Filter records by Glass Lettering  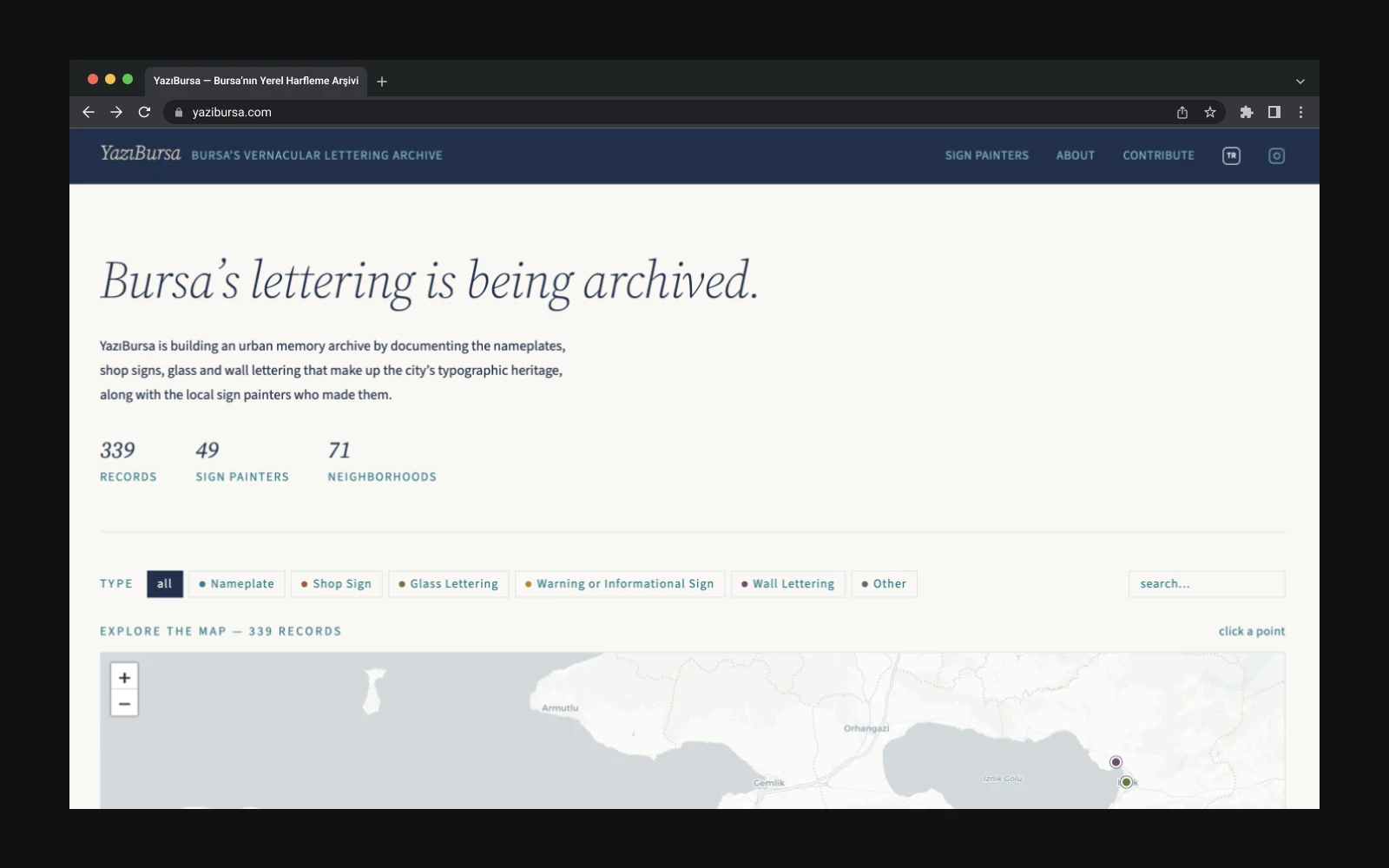[448, 583]
